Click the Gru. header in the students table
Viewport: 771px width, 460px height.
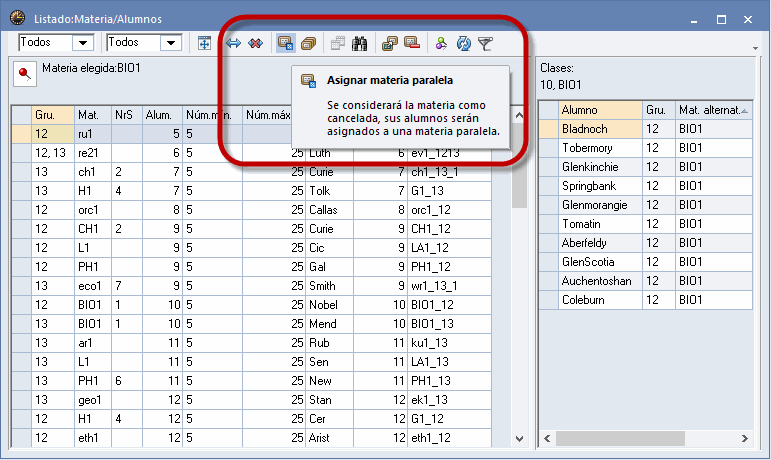[658, 110]
